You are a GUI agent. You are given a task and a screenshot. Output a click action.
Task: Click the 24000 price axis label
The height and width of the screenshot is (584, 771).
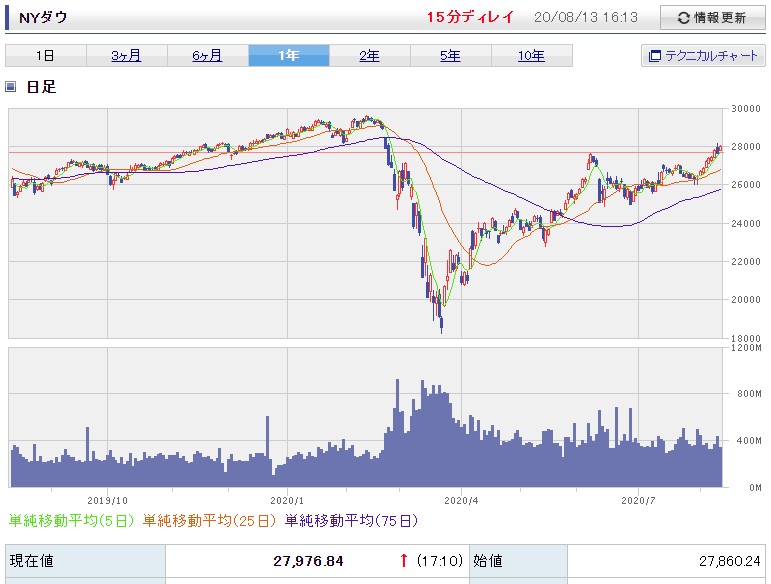click(x=746, y=223)
